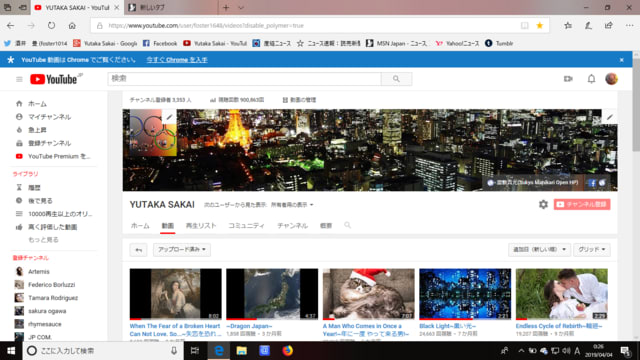Toggle the YouTube hamburger guide menu
Screen dimensions: 640x360
tap(19, 79)
